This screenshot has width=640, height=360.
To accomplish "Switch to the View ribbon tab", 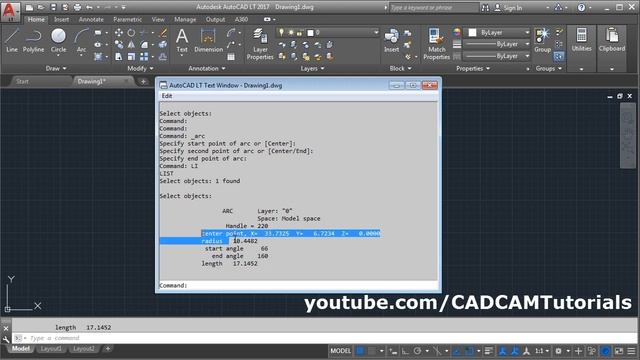I will click(158, 19).
